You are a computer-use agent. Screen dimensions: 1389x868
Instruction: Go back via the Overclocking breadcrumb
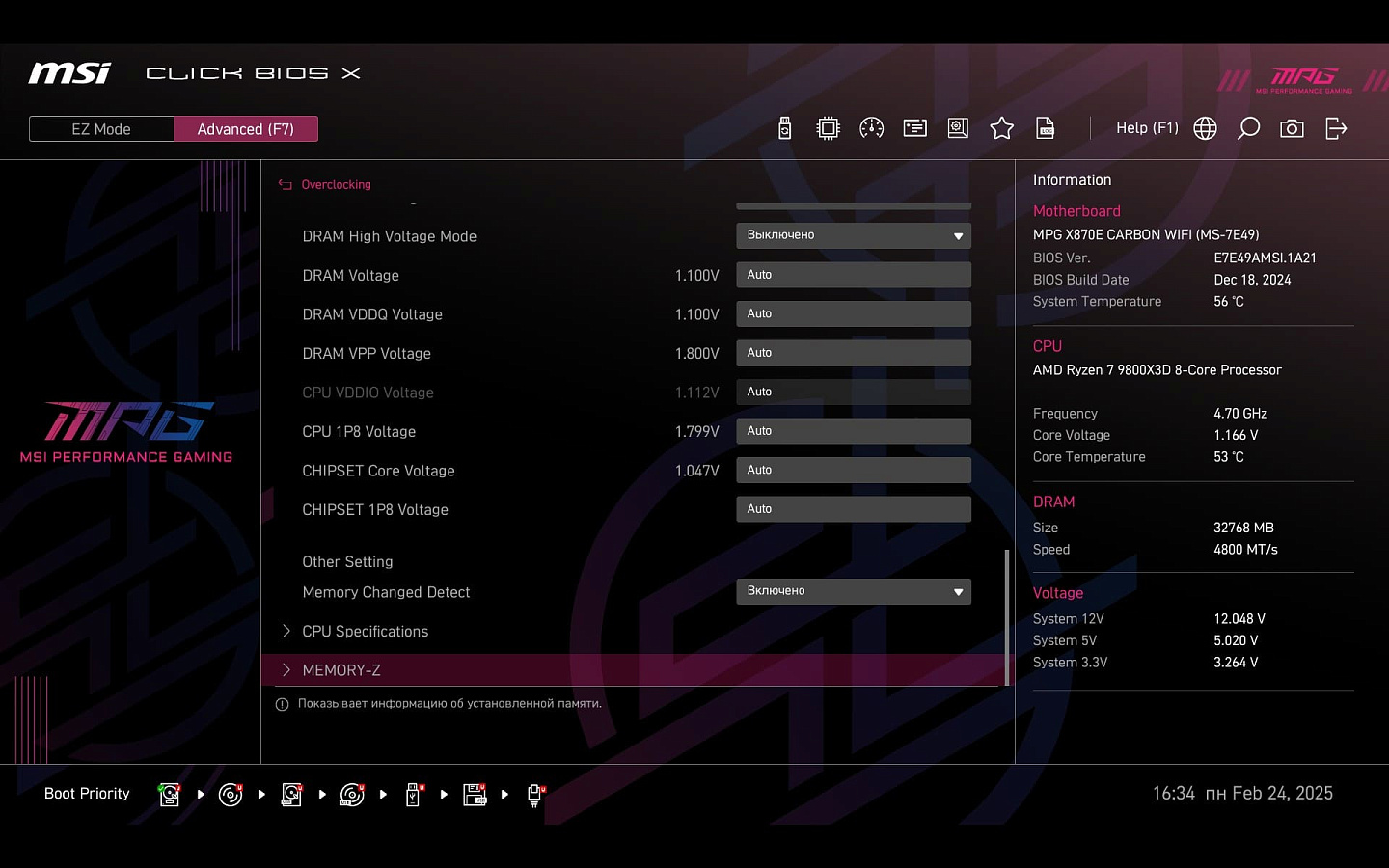336,185
